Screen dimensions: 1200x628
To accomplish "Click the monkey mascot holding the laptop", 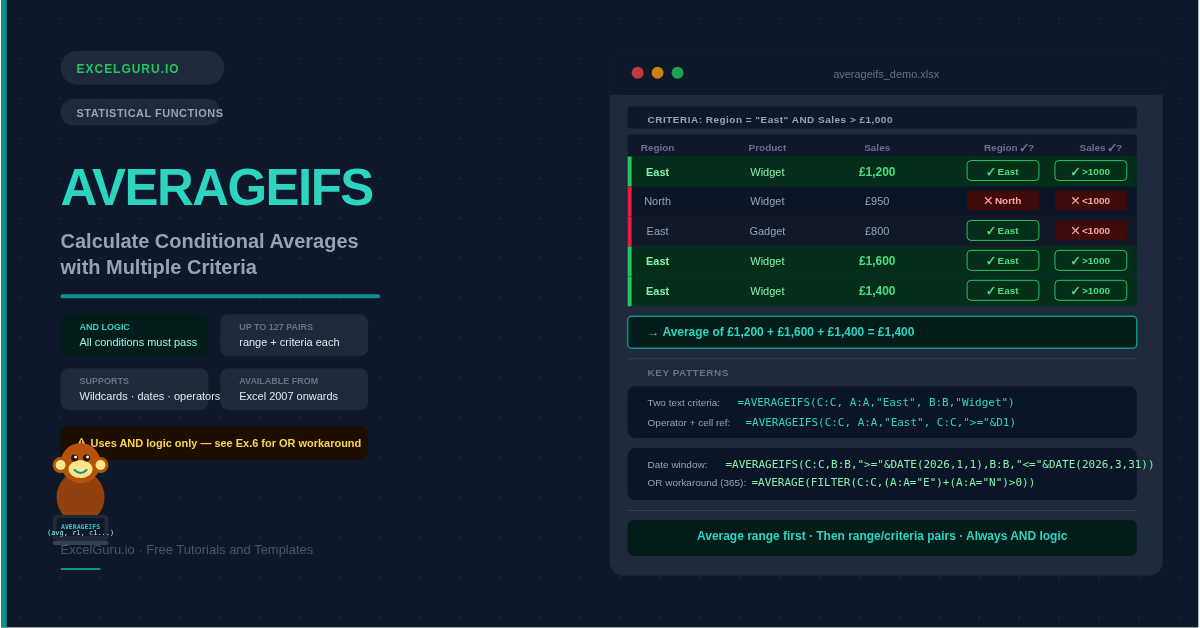I will pos(80,490).
